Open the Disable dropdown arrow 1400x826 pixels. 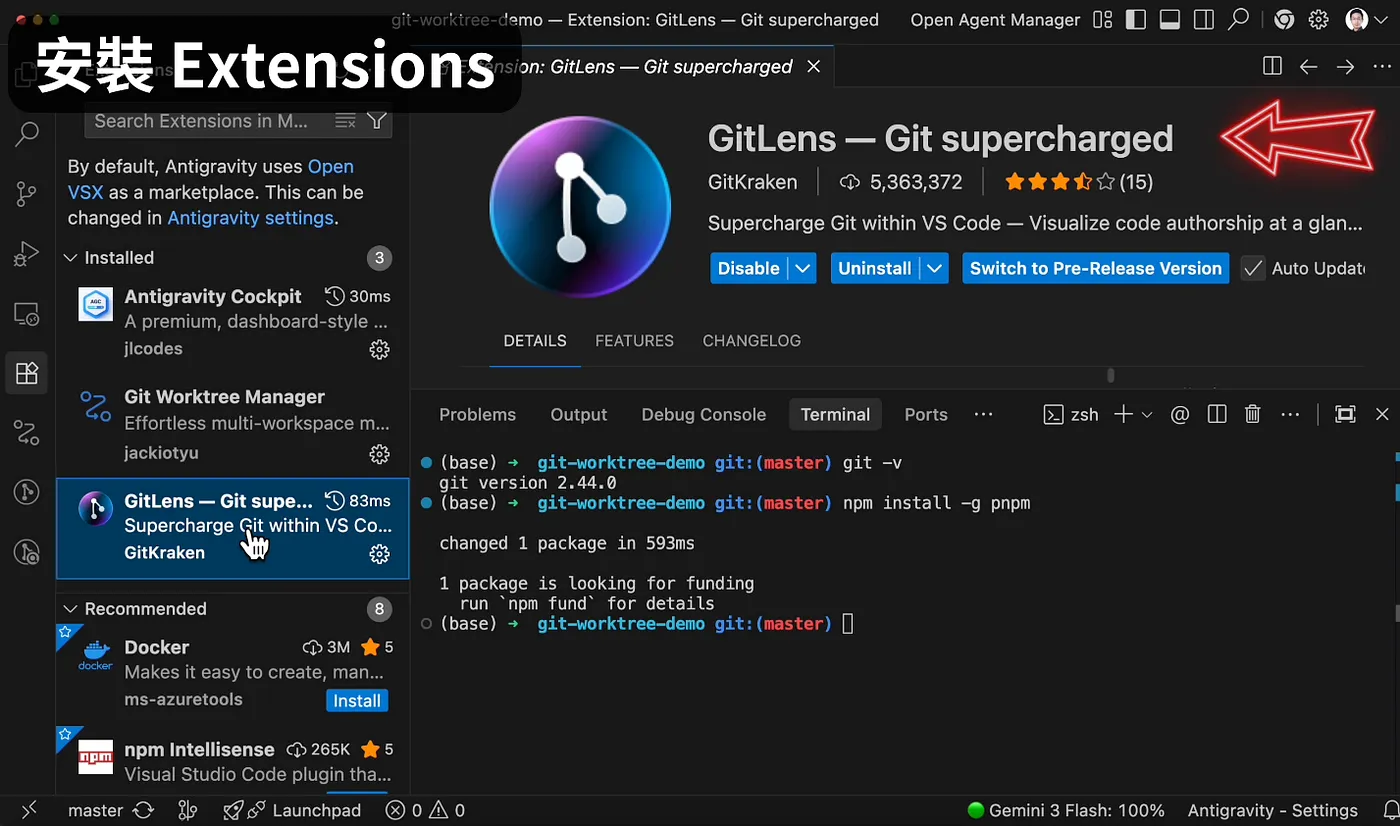[x=802, y=268]
